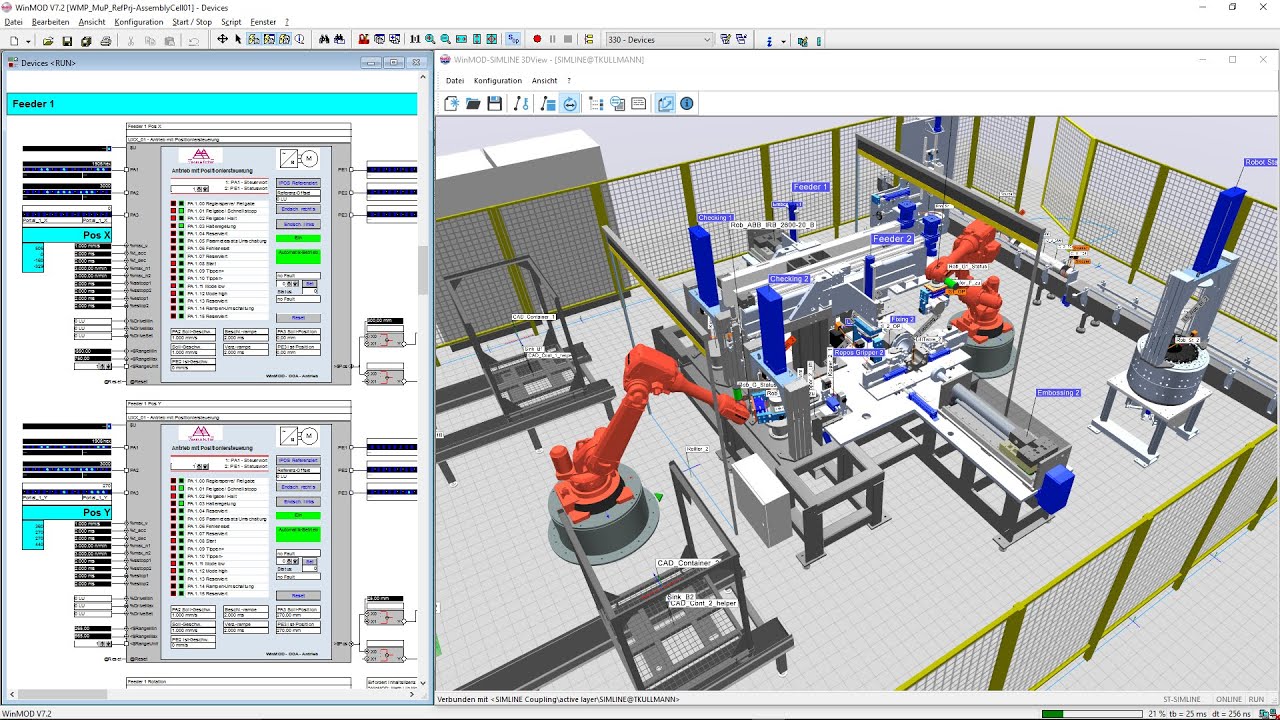Screen dimensions: 1280x720
Task: Click the Reset button in Feeder 1 Pos Y
Action: [298, 595]
